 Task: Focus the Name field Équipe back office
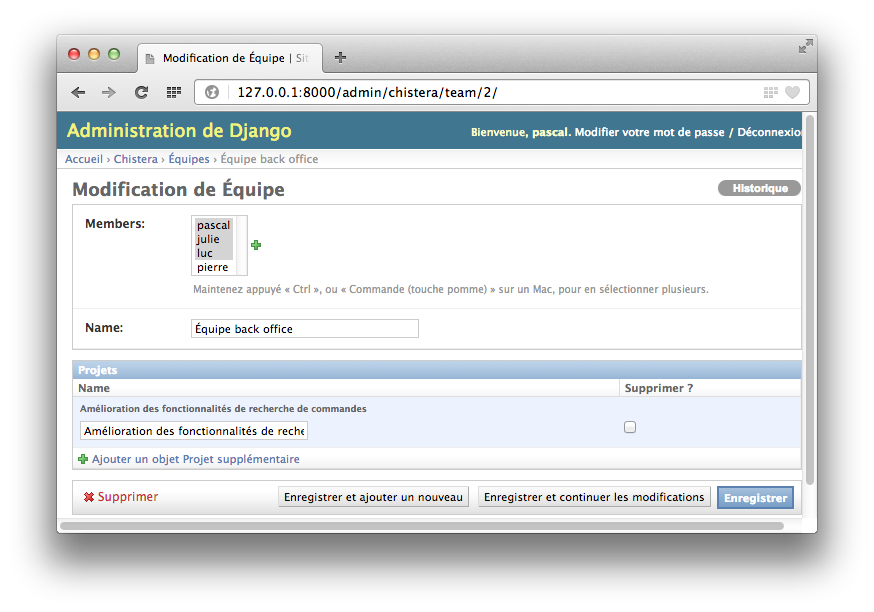pos(305,329)
